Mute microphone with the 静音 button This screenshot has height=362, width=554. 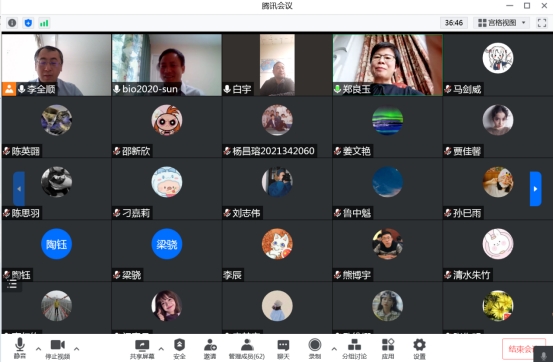(20, 348)
